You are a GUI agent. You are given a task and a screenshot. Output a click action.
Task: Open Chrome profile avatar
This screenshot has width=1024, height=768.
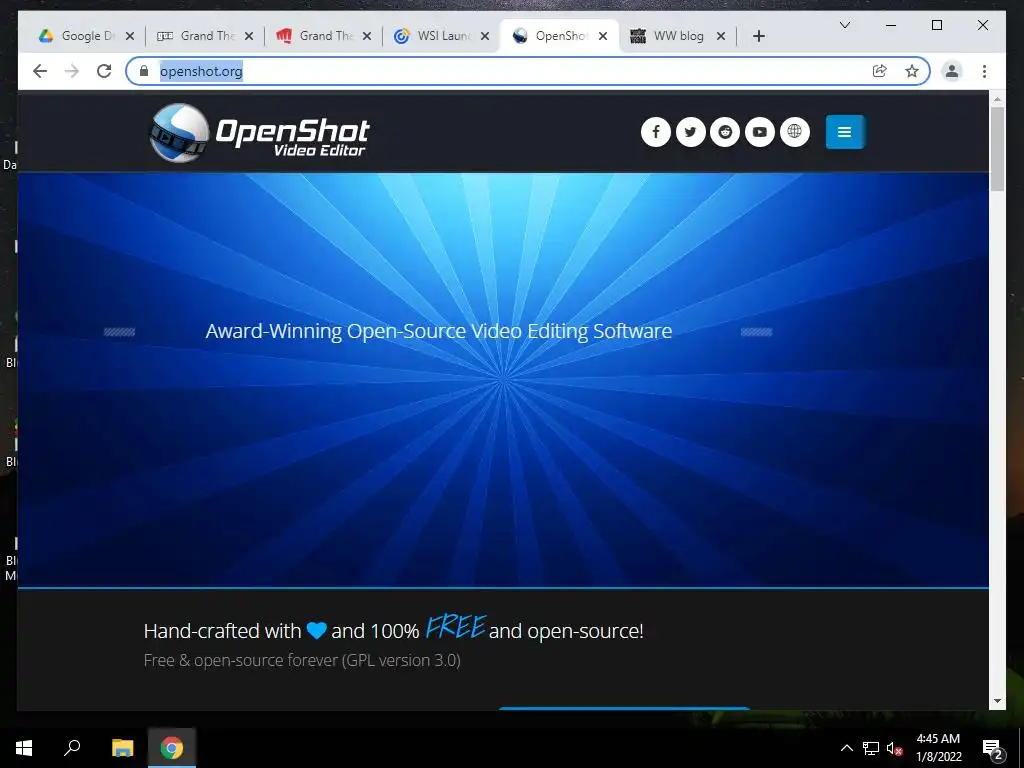click(952, 71)
